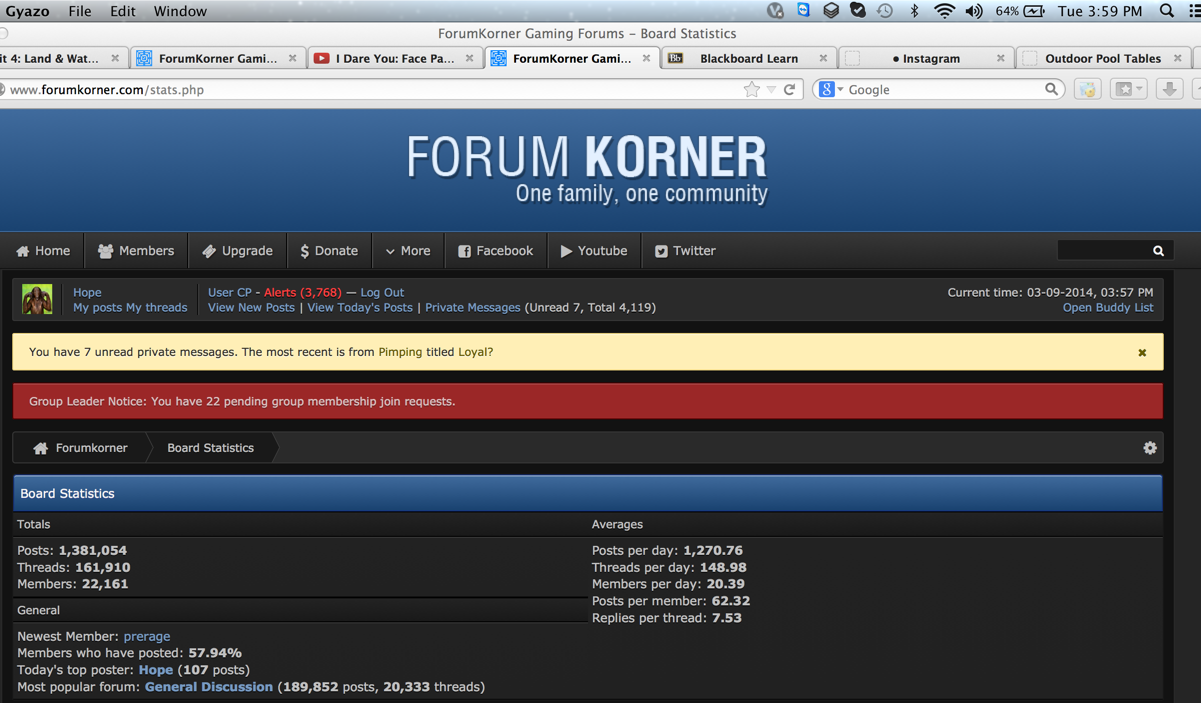Image resolution: width=1201 pixels, height=703 pixels.
Task: Open newest member prerage profile
Action: (147, 636)
